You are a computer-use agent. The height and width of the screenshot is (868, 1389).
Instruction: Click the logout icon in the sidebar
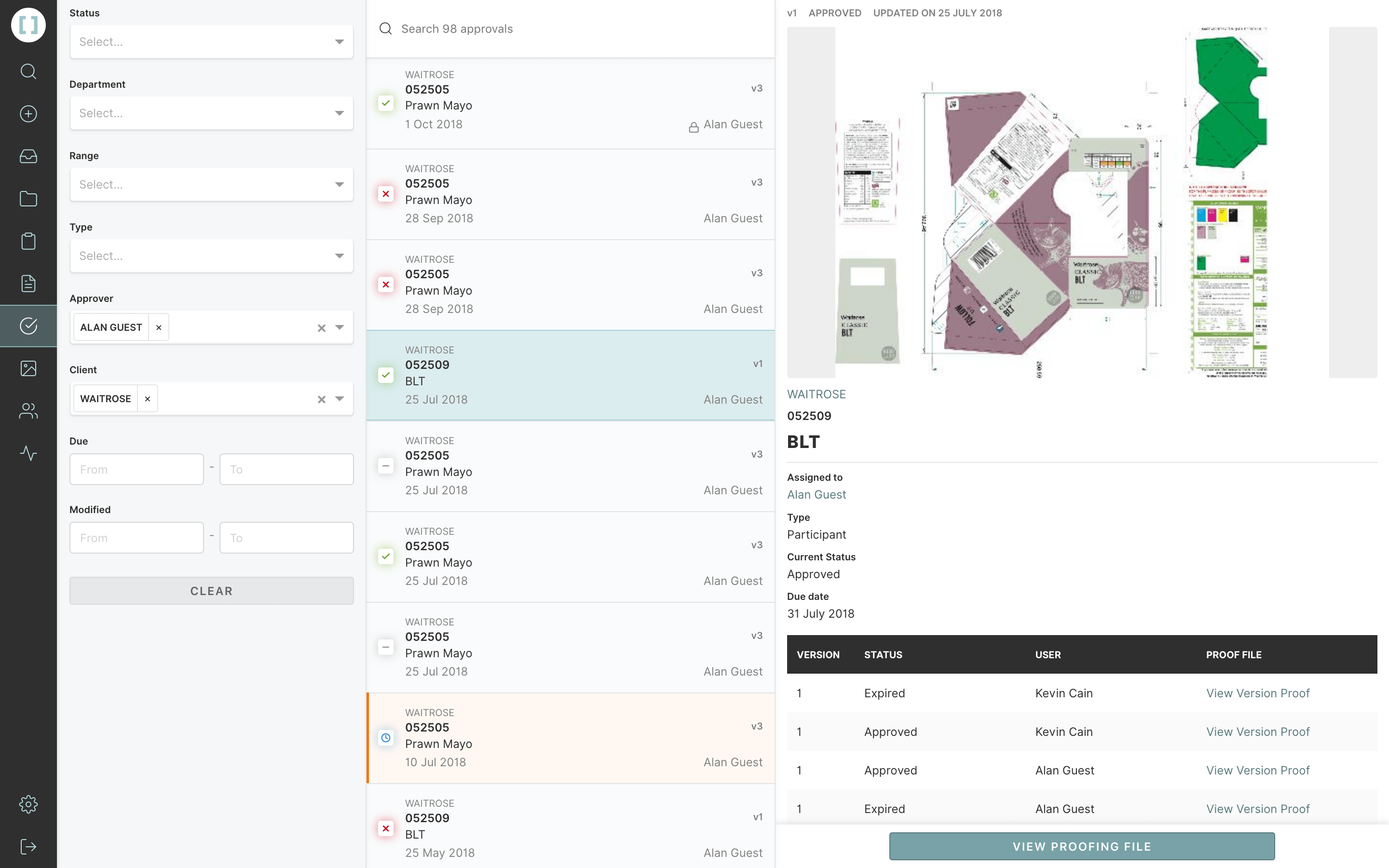pyautogui.click(x=28, y=847)
